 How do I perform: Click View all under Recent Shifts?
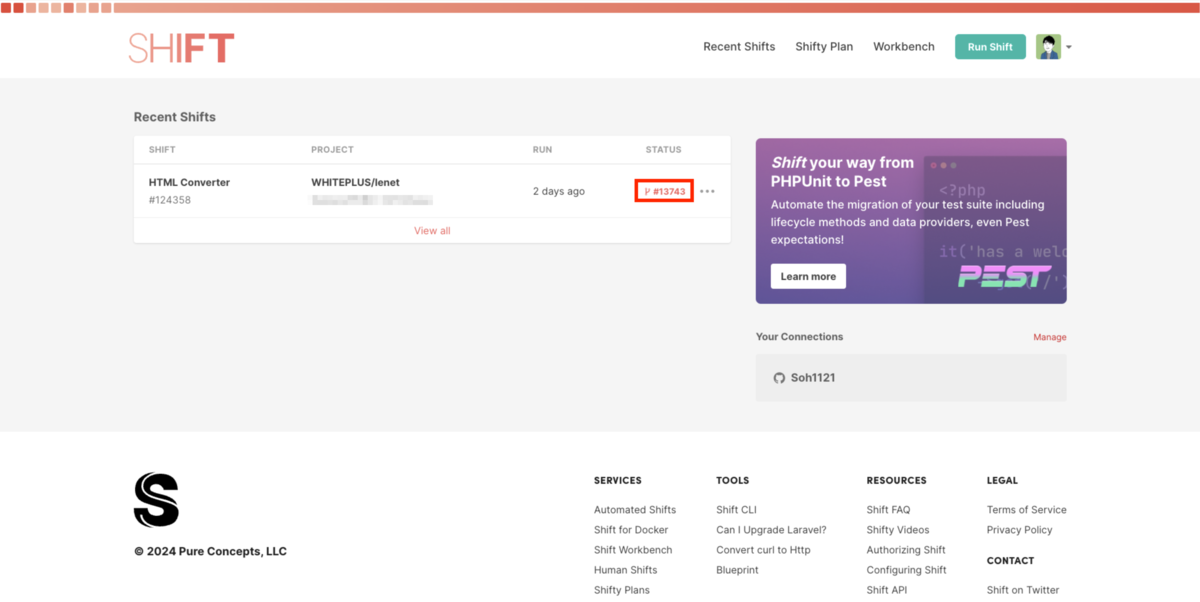pos(432,231)
